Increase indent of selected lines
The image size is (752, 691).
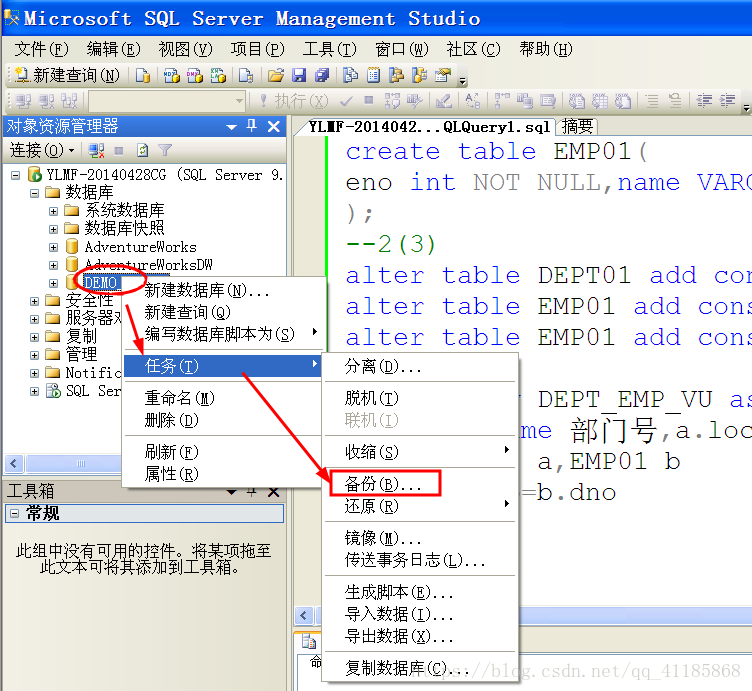[x=728, y=101]
